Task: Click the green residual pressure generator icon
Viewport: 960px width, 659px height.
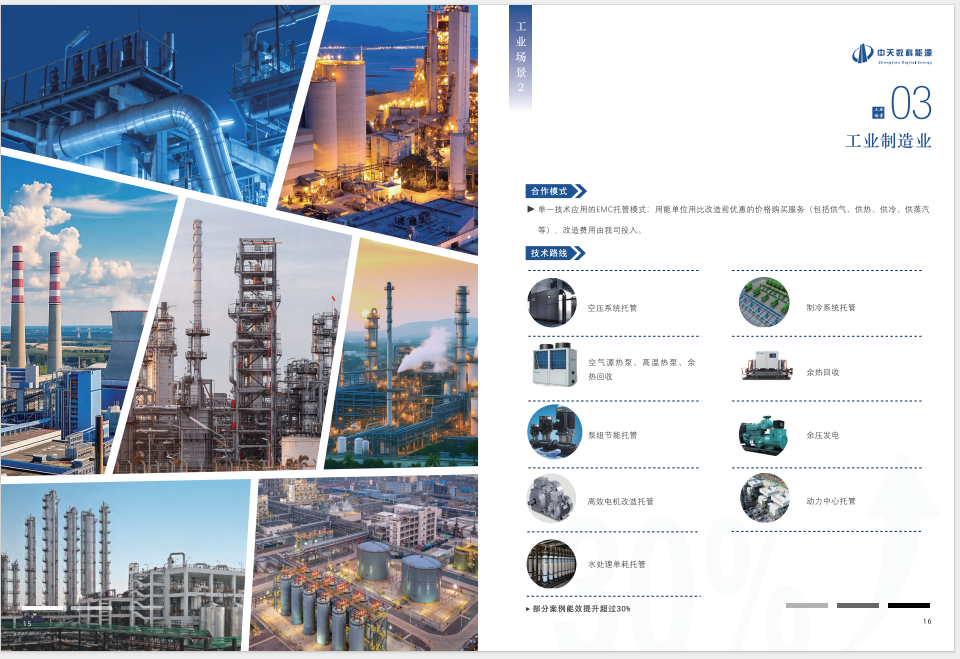Action: pyautogui.click(x=764, y=433)
